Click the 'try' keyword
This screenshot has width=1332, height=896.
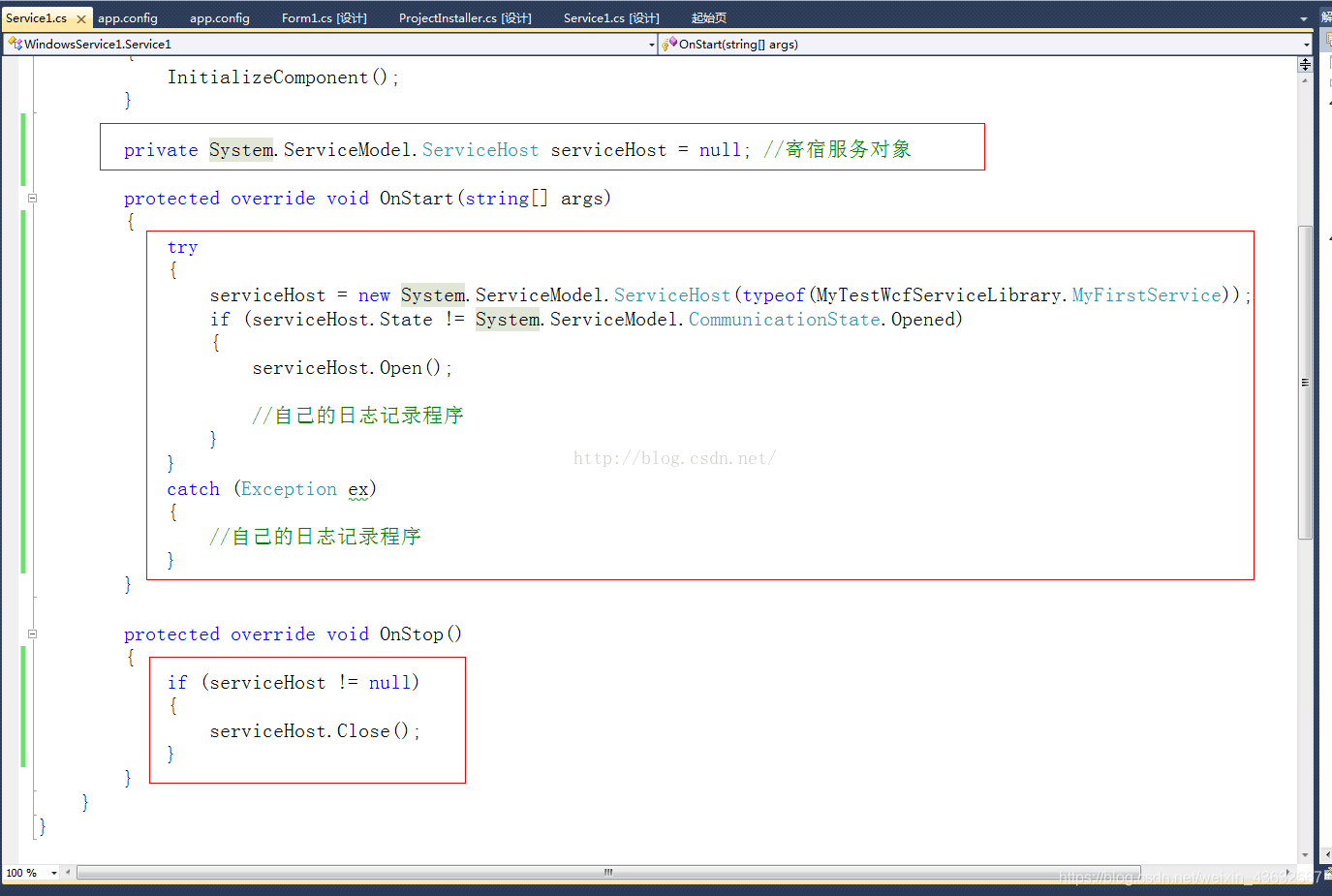pos(182,248)
